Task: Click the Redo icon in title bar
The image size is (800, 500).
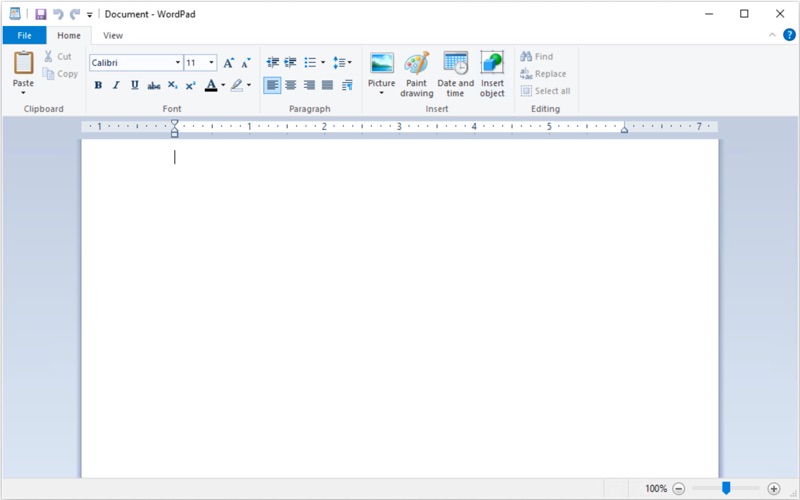Action: [x=75, y=14]
